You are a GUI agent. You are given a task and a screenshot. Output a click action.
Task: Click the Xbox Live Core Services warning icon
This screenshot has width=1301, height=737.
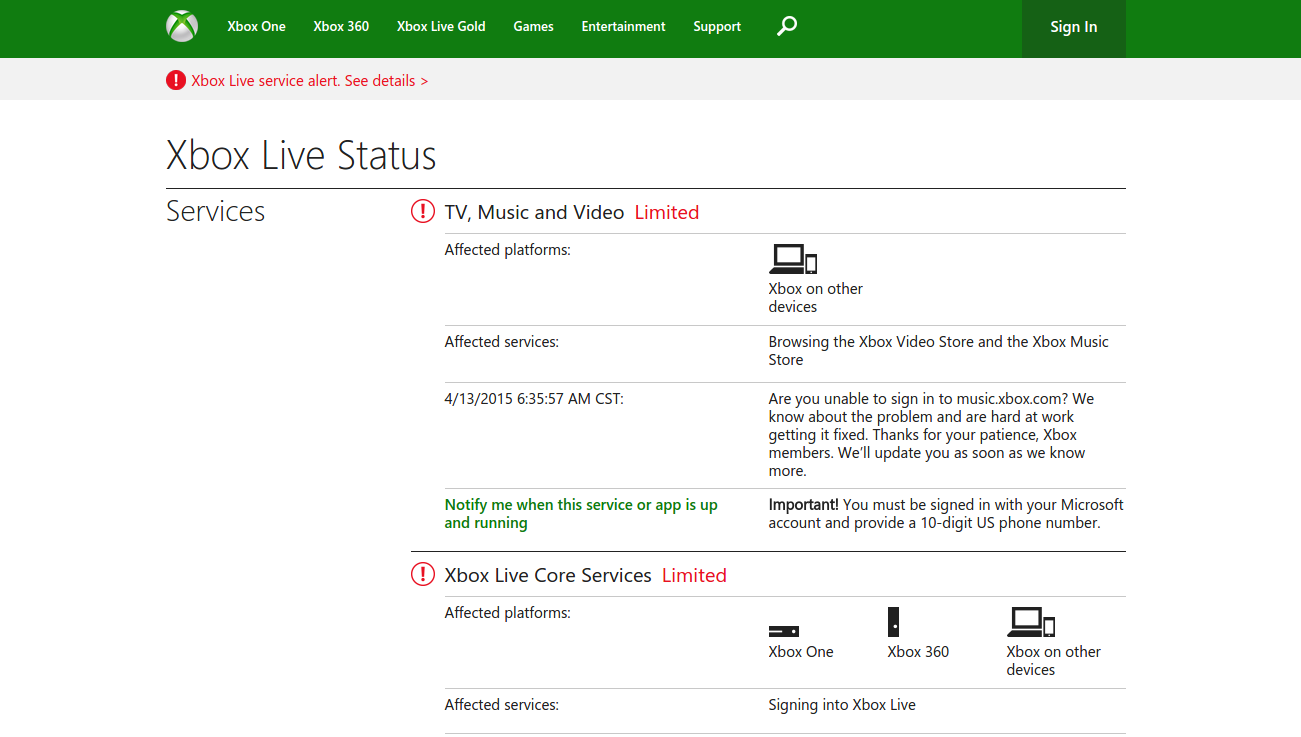coord(423,574)
